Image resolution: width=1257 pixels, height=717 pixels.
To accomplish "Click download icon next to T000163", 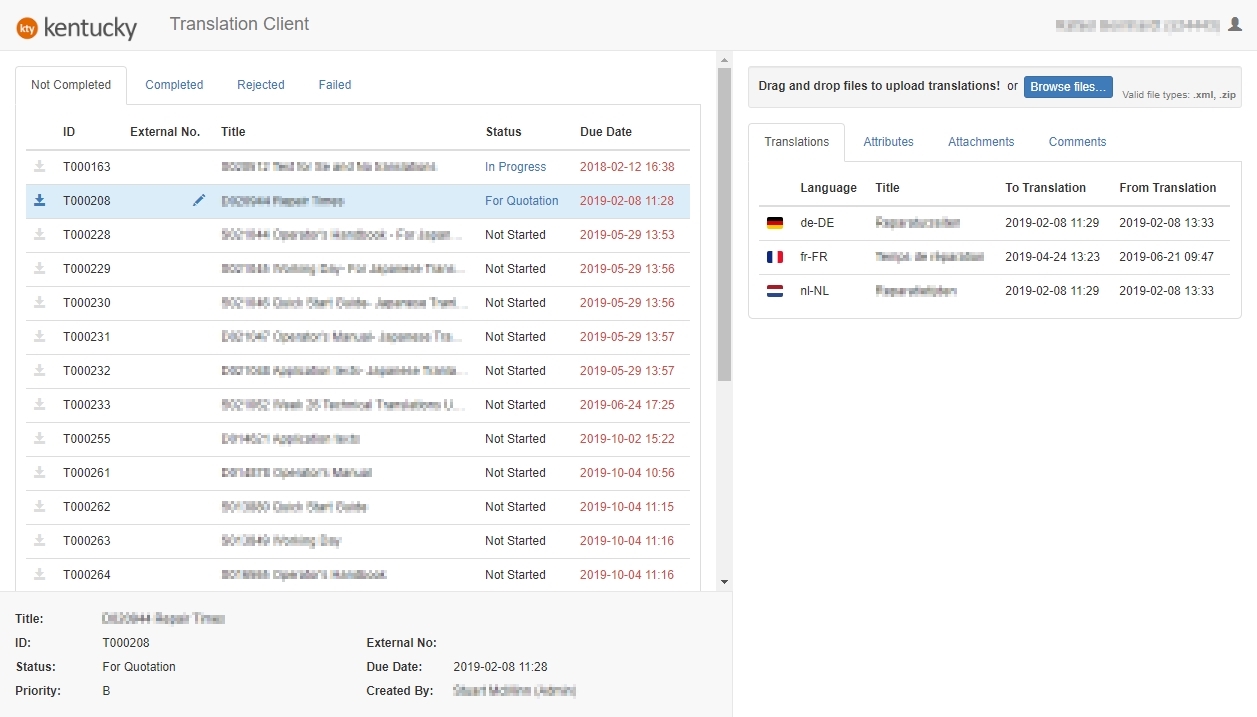I will tap(40, 167).
